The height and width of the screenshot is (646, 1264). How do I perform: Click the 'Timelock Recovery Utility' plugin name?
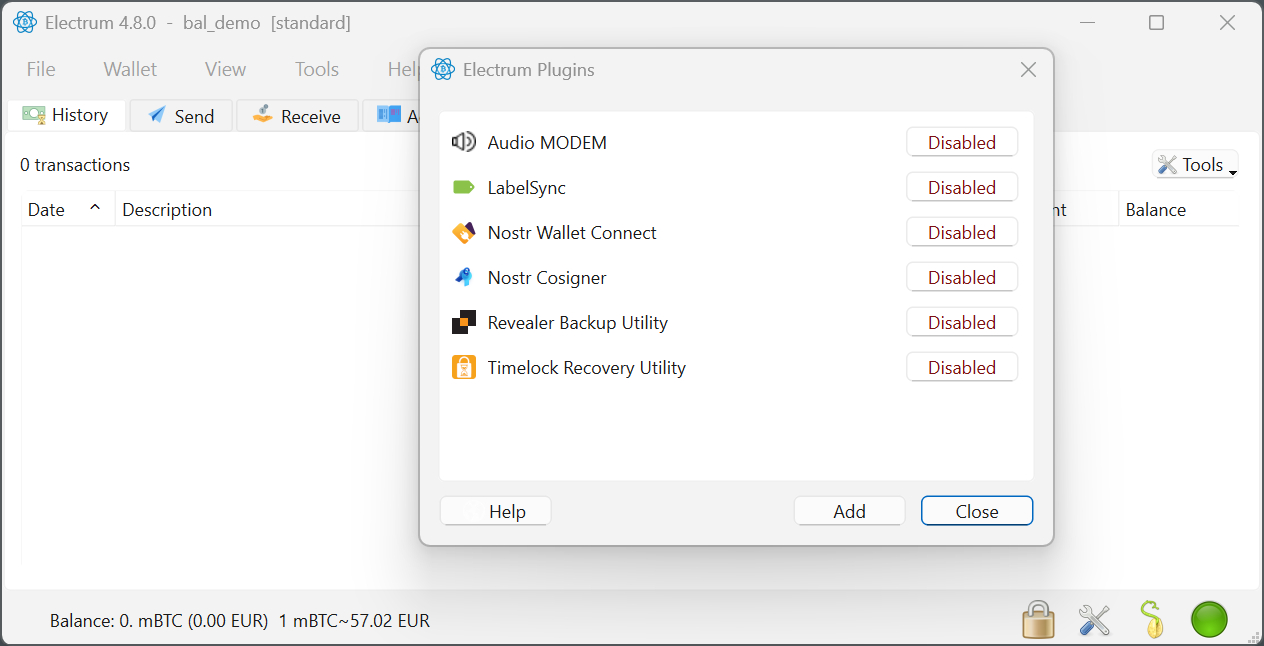coord(587,367)
